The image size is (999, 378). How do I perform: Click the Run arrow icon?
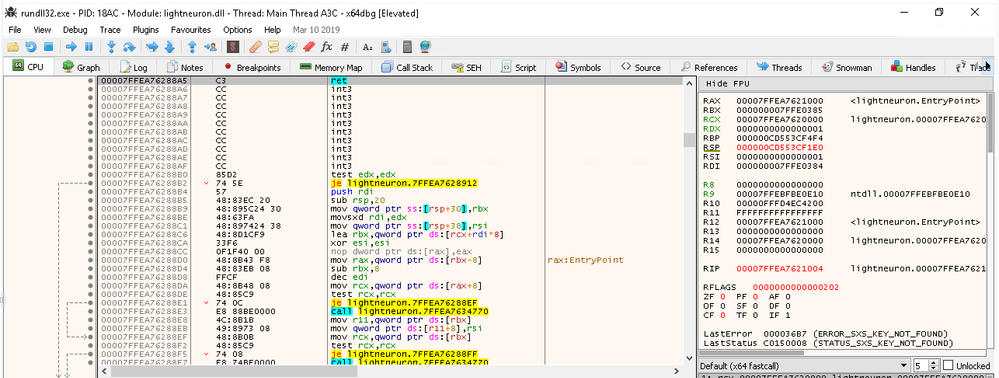[71, 47]
